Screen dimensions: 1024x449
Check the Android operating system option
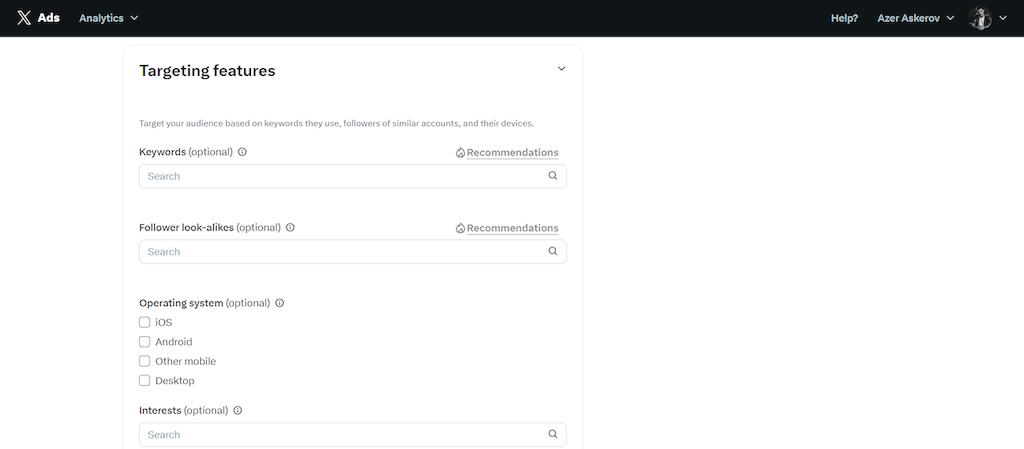pos(144,342)
